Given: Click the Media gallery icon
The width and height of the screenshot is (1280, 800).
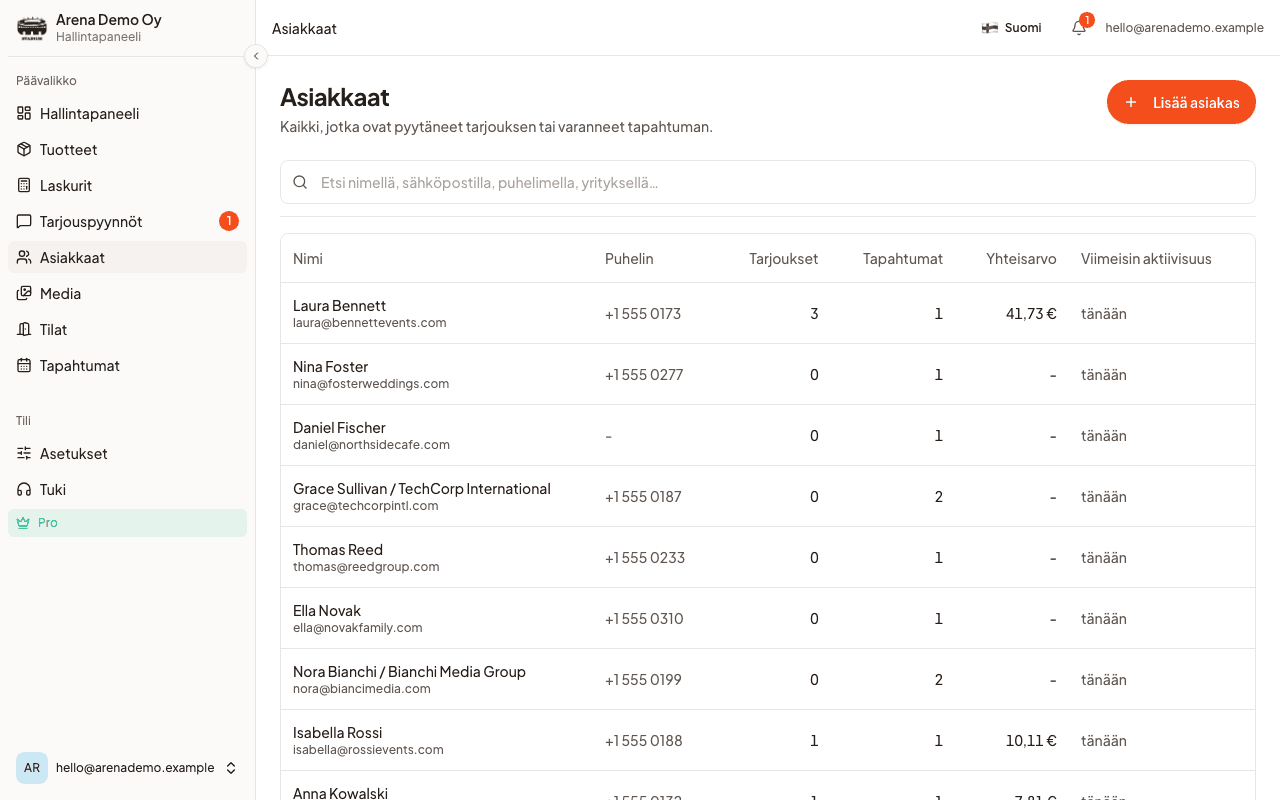Looking at the screenshot, I should point(24,294).
